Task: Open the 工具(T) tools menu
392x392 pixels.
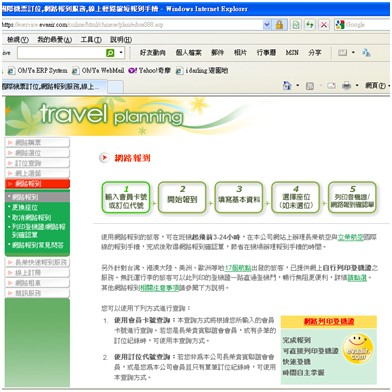Action: pyautogui.click(x=91, y=40)
